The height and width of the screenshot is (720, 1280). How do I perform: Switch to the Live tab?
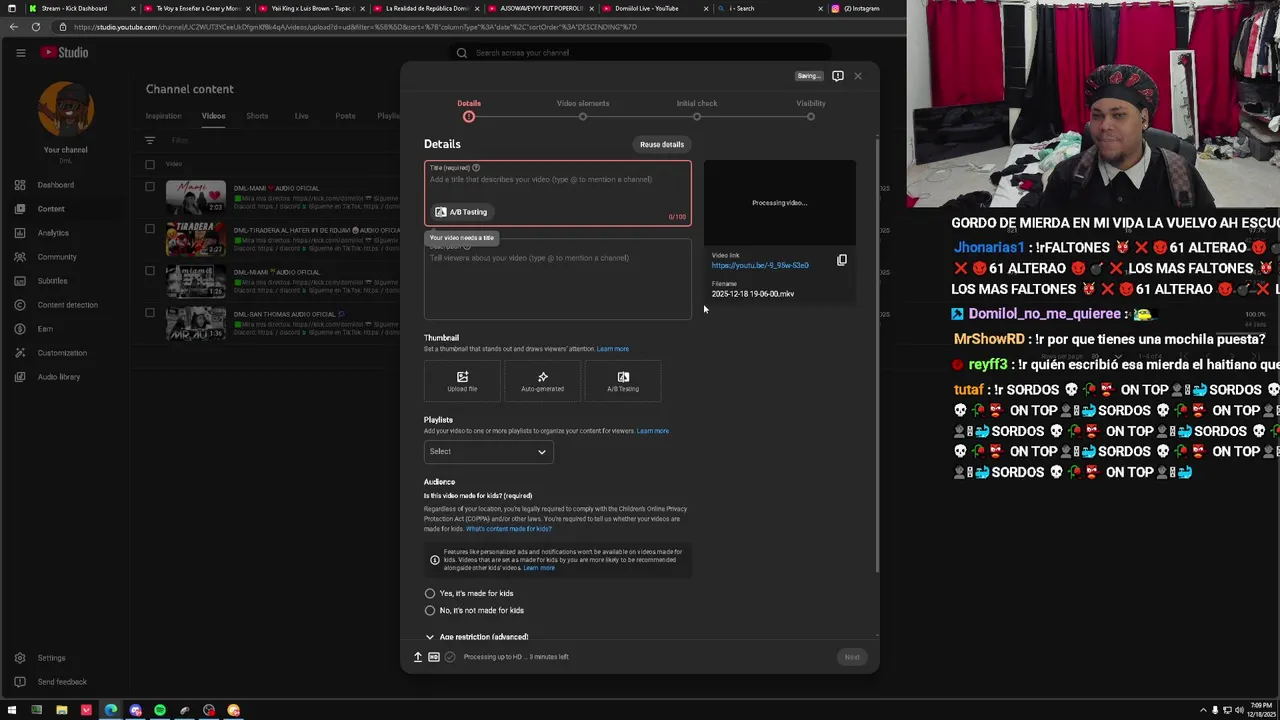click(x=301, y=116)
